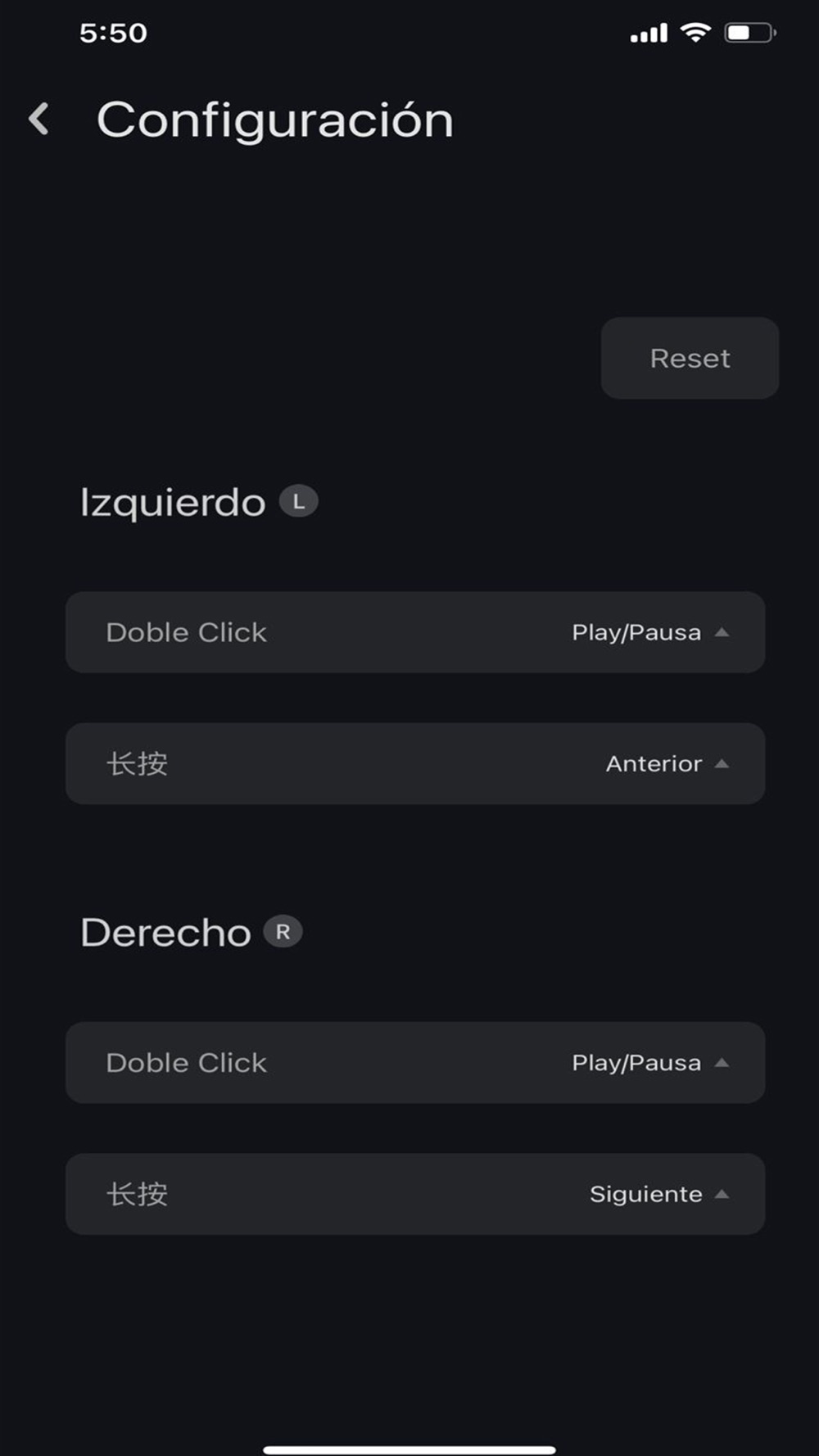Tap the 长按 label under Derecho

tap(137, 1194)
